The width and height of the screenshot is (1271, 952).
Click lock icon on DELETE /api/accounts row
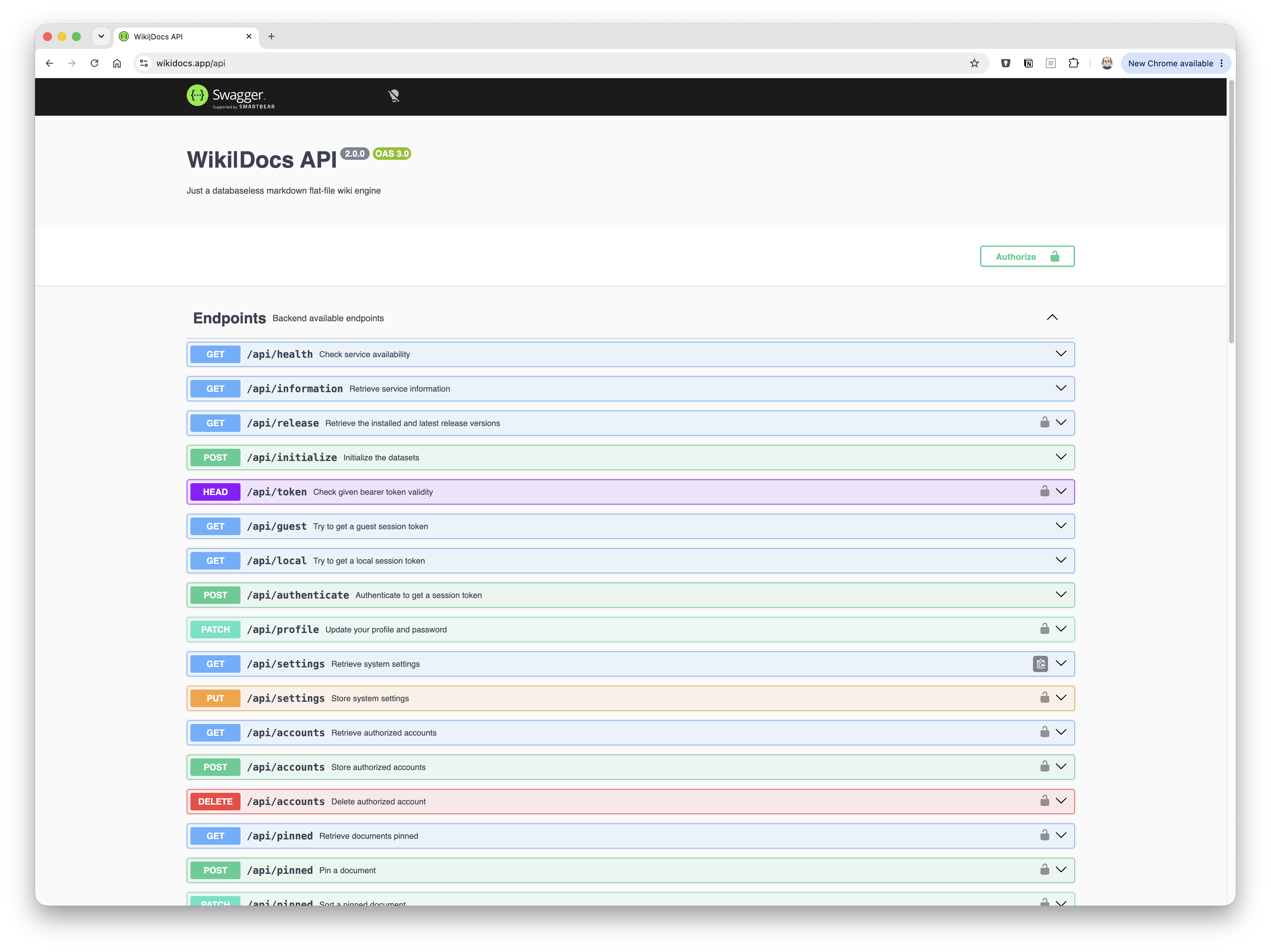tap(1044, 801)
